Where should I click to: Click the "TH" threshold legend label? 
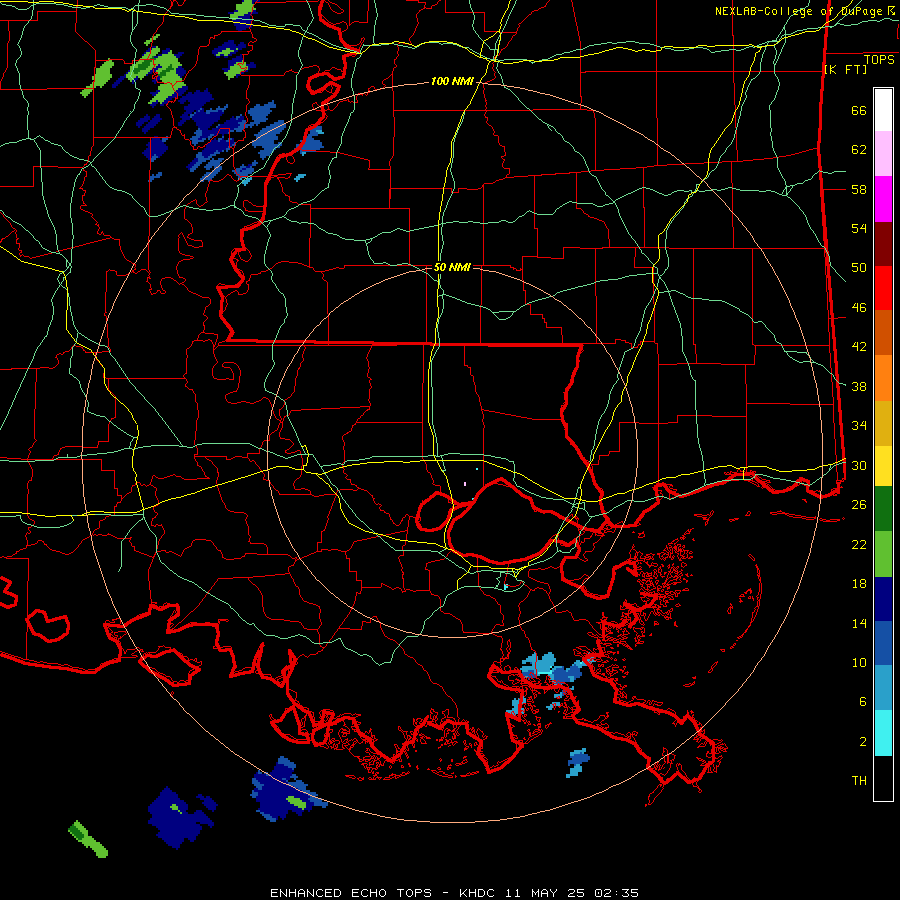point(859,781)
